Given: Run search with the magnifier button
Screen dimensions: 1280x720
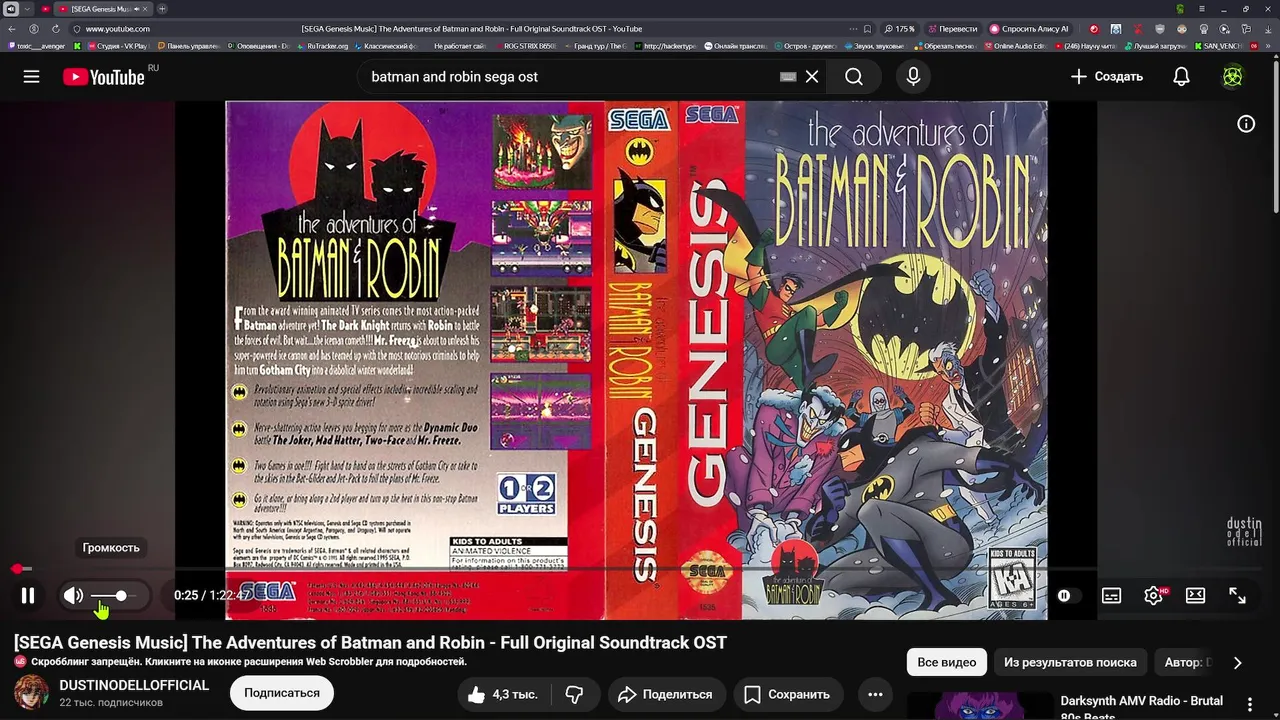Looking at the screenshot, I should (x=854, y=77).
